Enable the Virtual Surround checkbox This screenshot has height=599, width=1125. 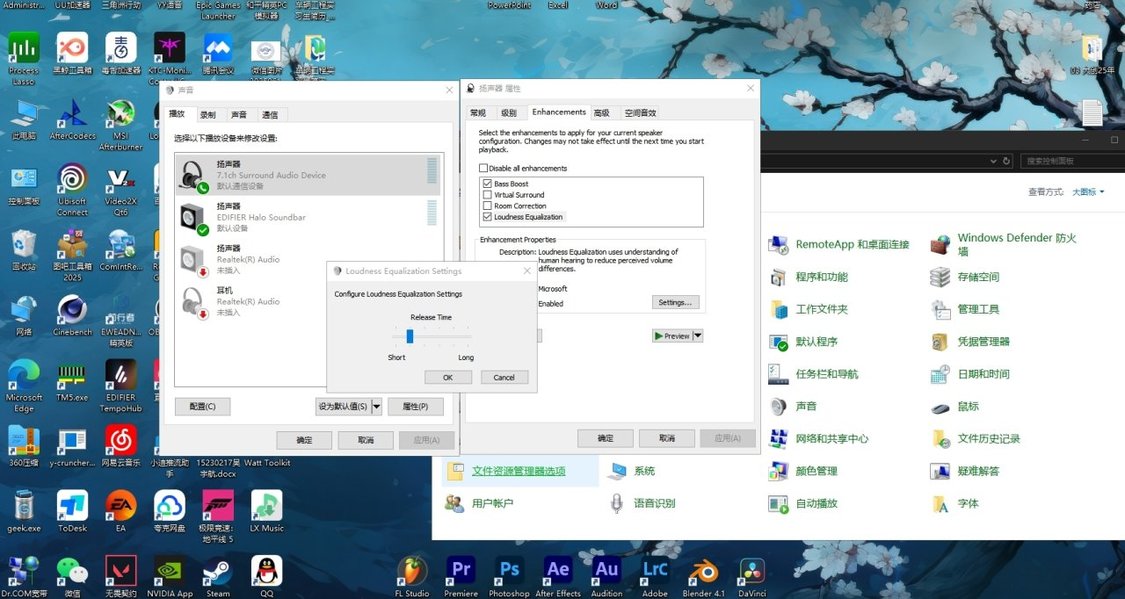tap(488, 194)
